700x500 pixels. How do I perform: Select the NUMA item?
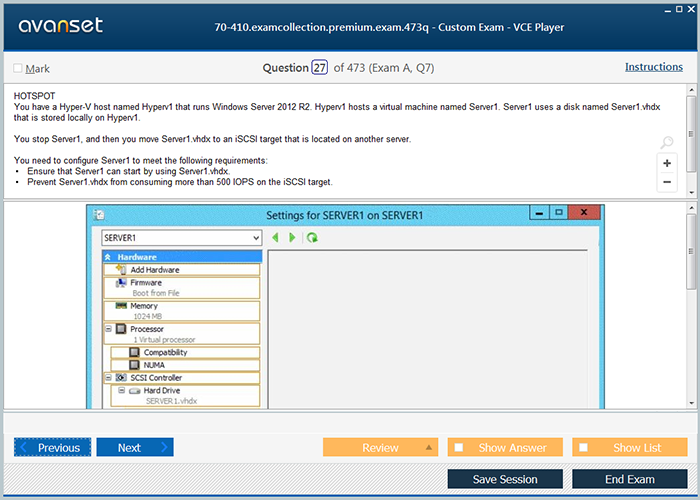tap(185, 365)
